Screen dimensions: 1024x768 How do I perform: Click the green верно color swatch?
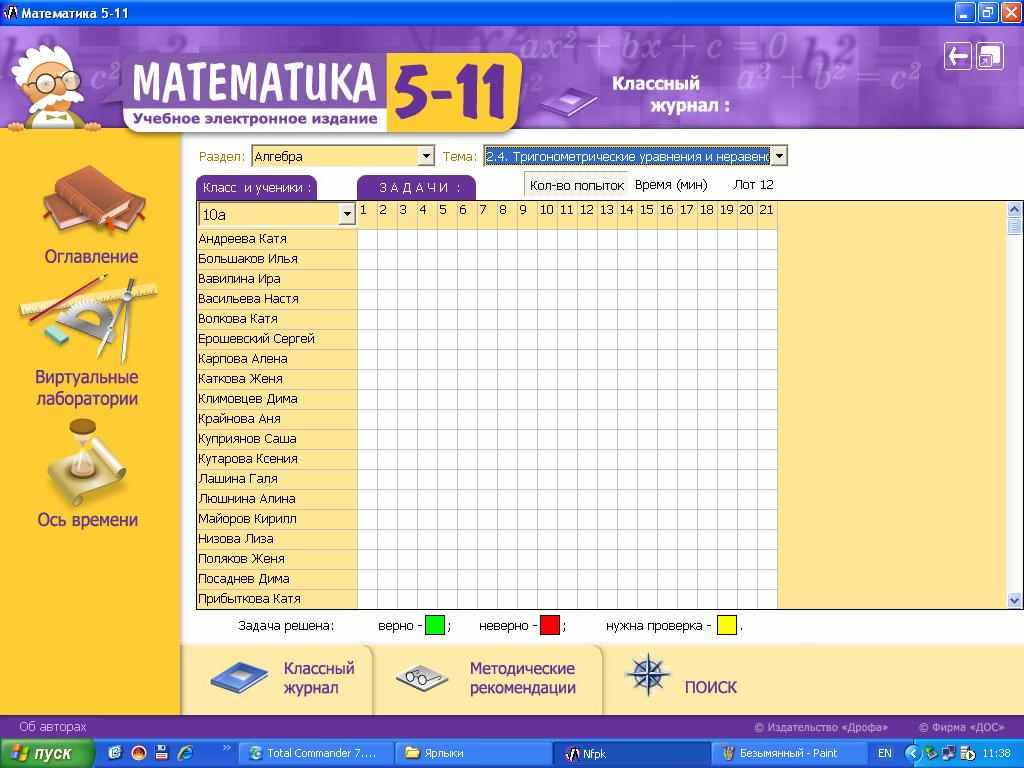click(435, 626)
